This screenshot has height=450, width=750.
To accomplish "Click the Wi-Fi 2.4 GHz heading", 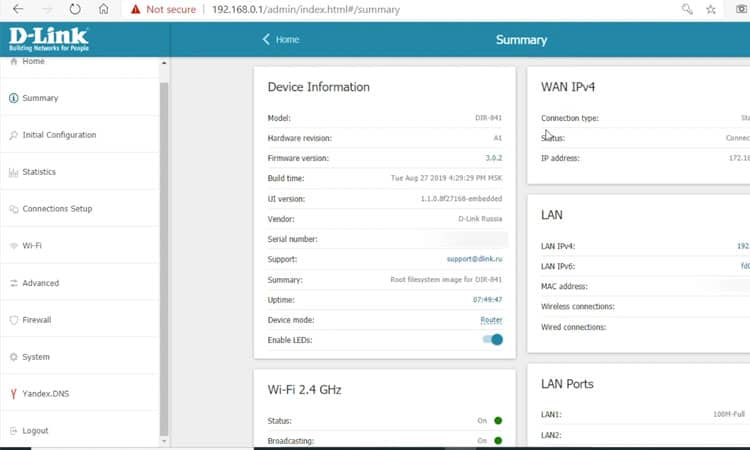I will click(304, 390).
